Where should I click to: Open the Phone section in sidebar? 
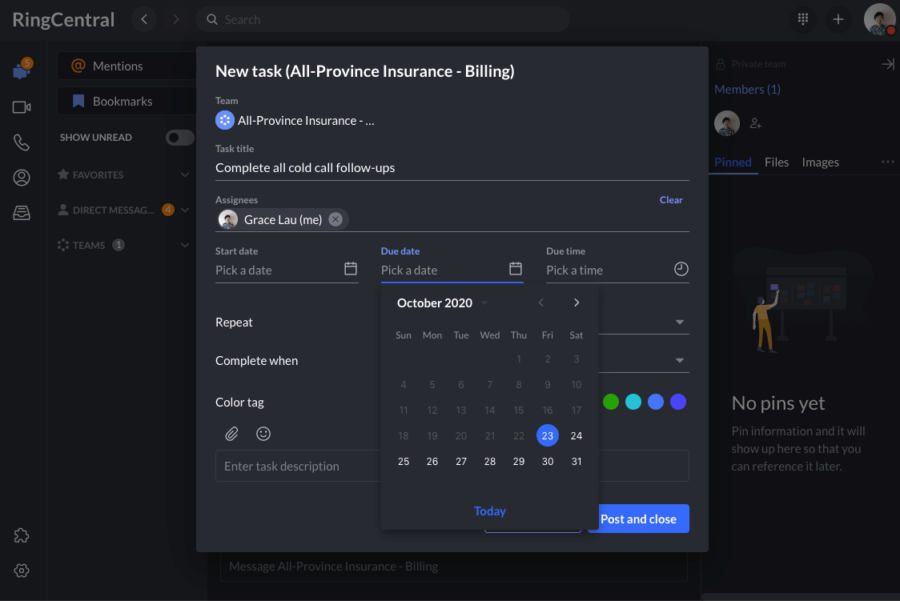pos(21,142)
